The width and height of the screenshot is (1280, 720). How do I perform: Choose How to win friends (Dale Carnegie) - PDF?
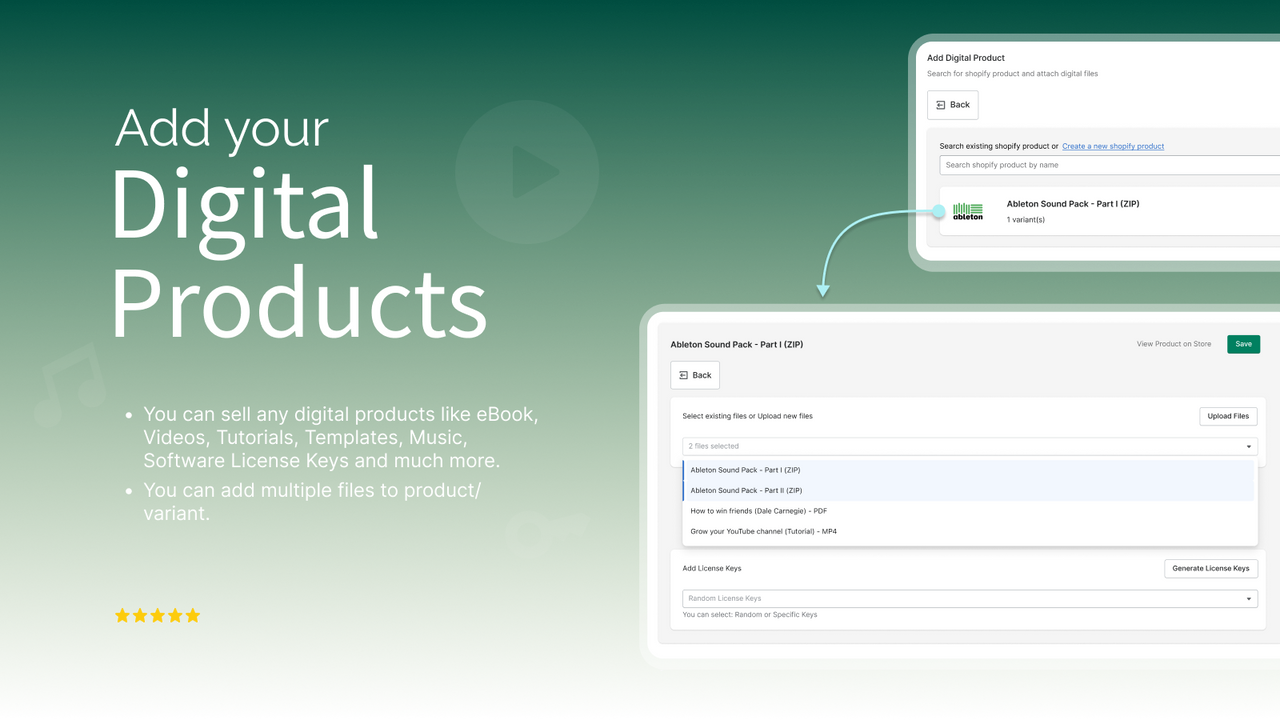click(969, 511)
